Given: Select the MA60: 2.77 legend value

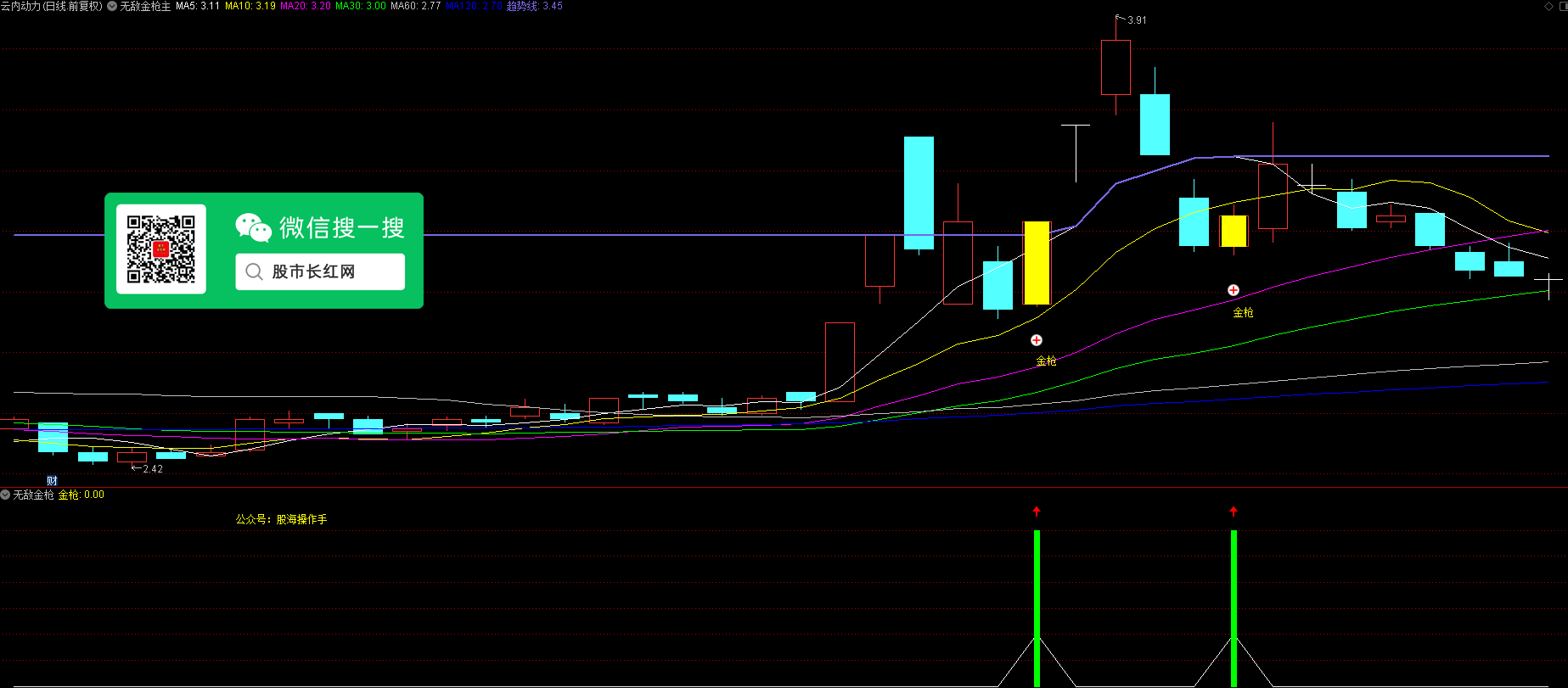Looking at the screenshot, I should 416,6.
